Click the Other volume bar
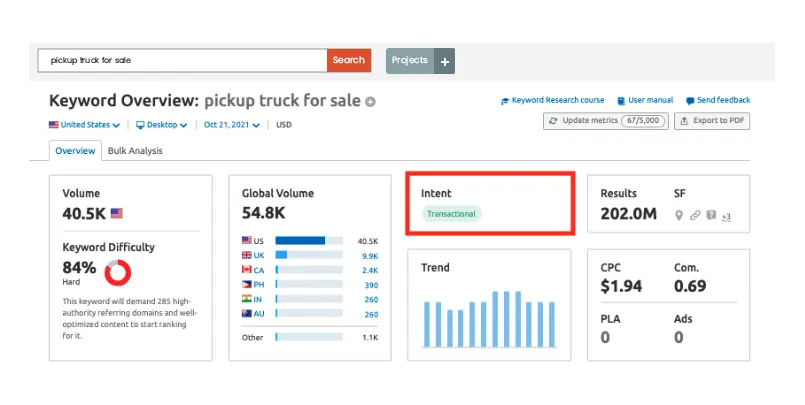Image resolution: width=805 pixels, height=405 pixels. [309, 337]
